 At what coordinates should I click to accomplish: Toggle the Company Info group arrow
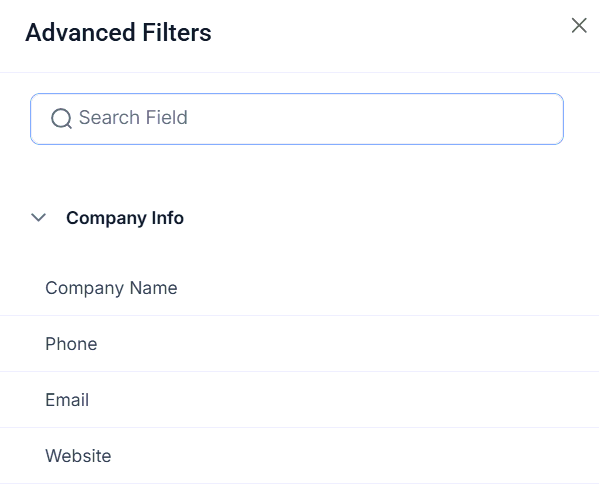[x=39, y=217]
